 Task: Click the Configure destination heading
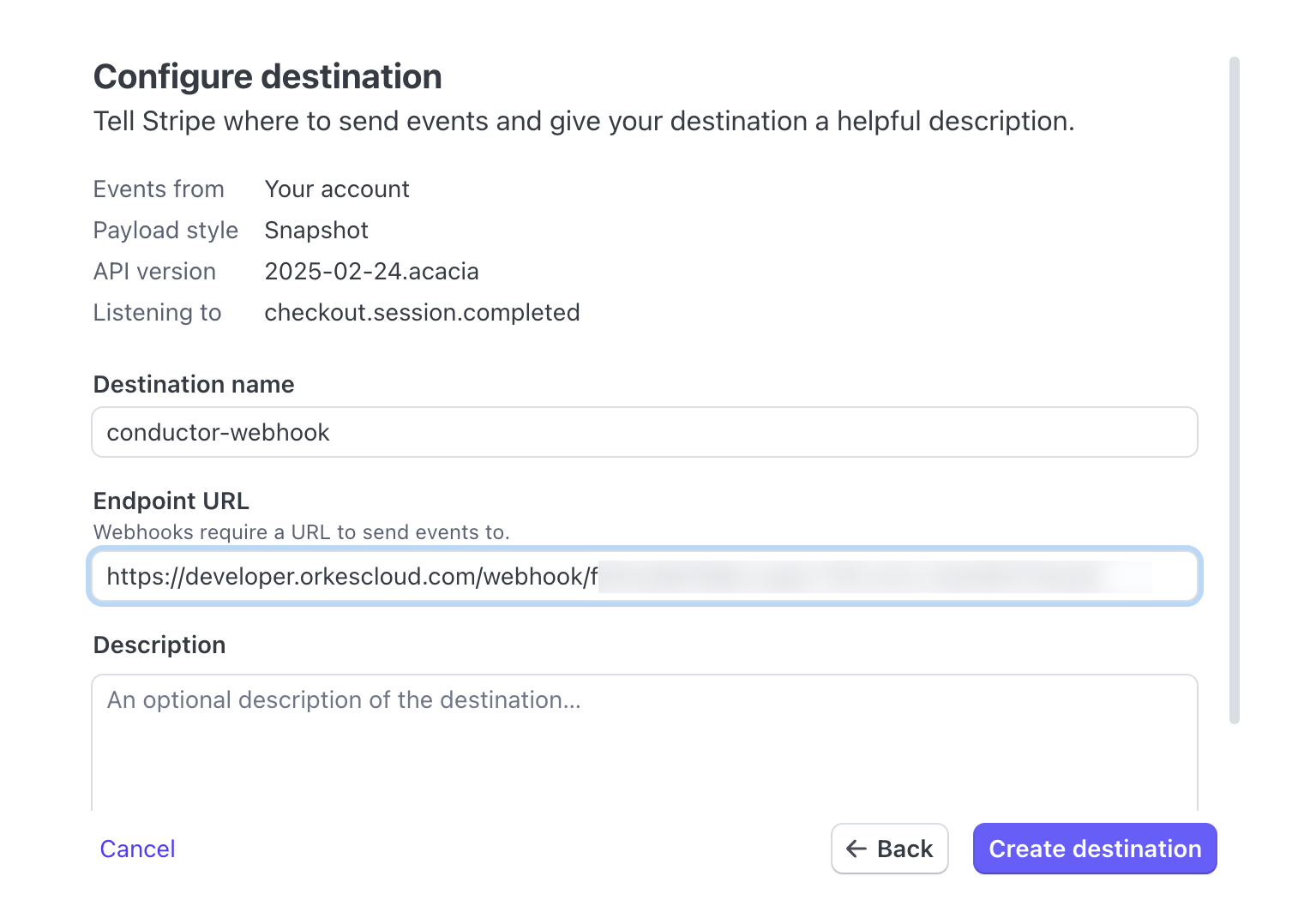pyautogui.click(x=267, y=76)
